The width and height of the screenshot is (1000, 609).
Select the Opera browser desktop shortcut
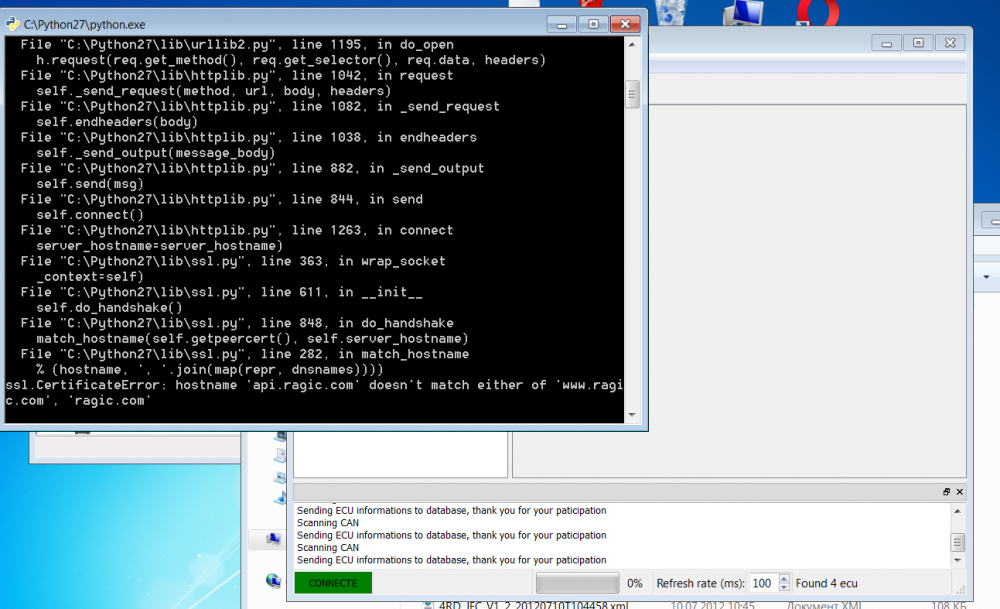[x=818, y=12]
